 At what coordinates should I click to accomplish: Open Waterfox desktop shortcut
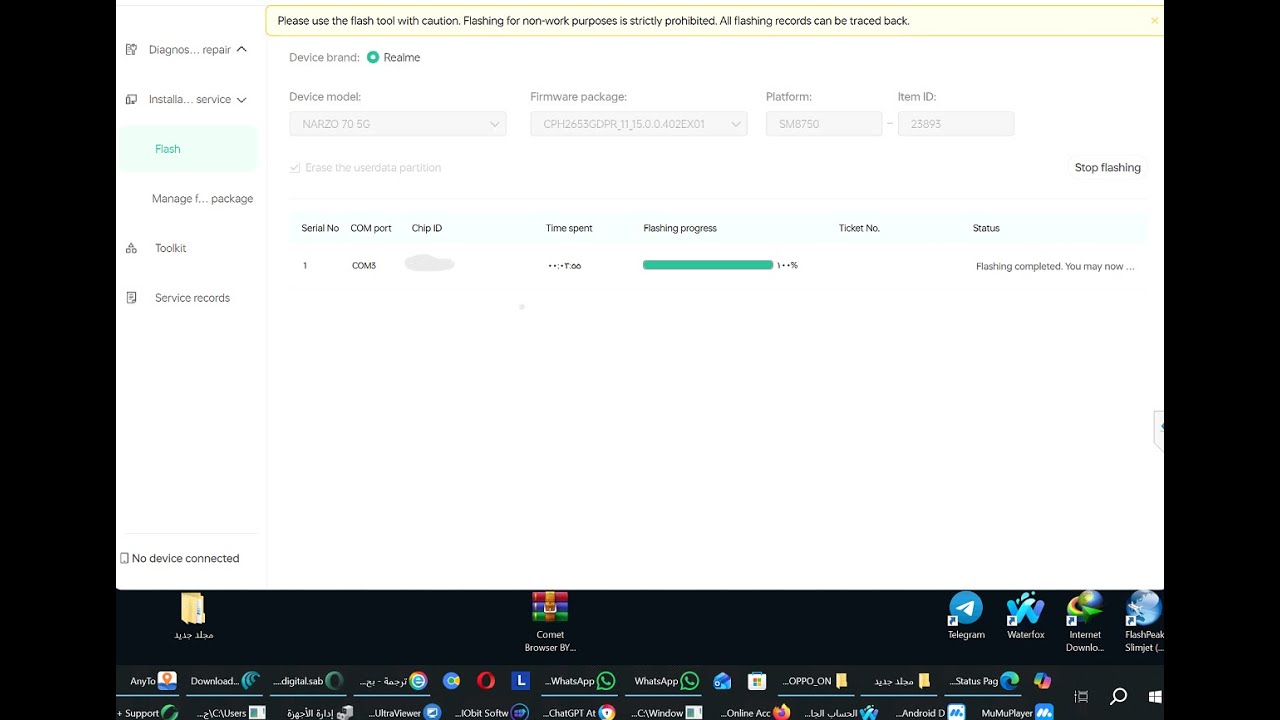[1025, 616]
